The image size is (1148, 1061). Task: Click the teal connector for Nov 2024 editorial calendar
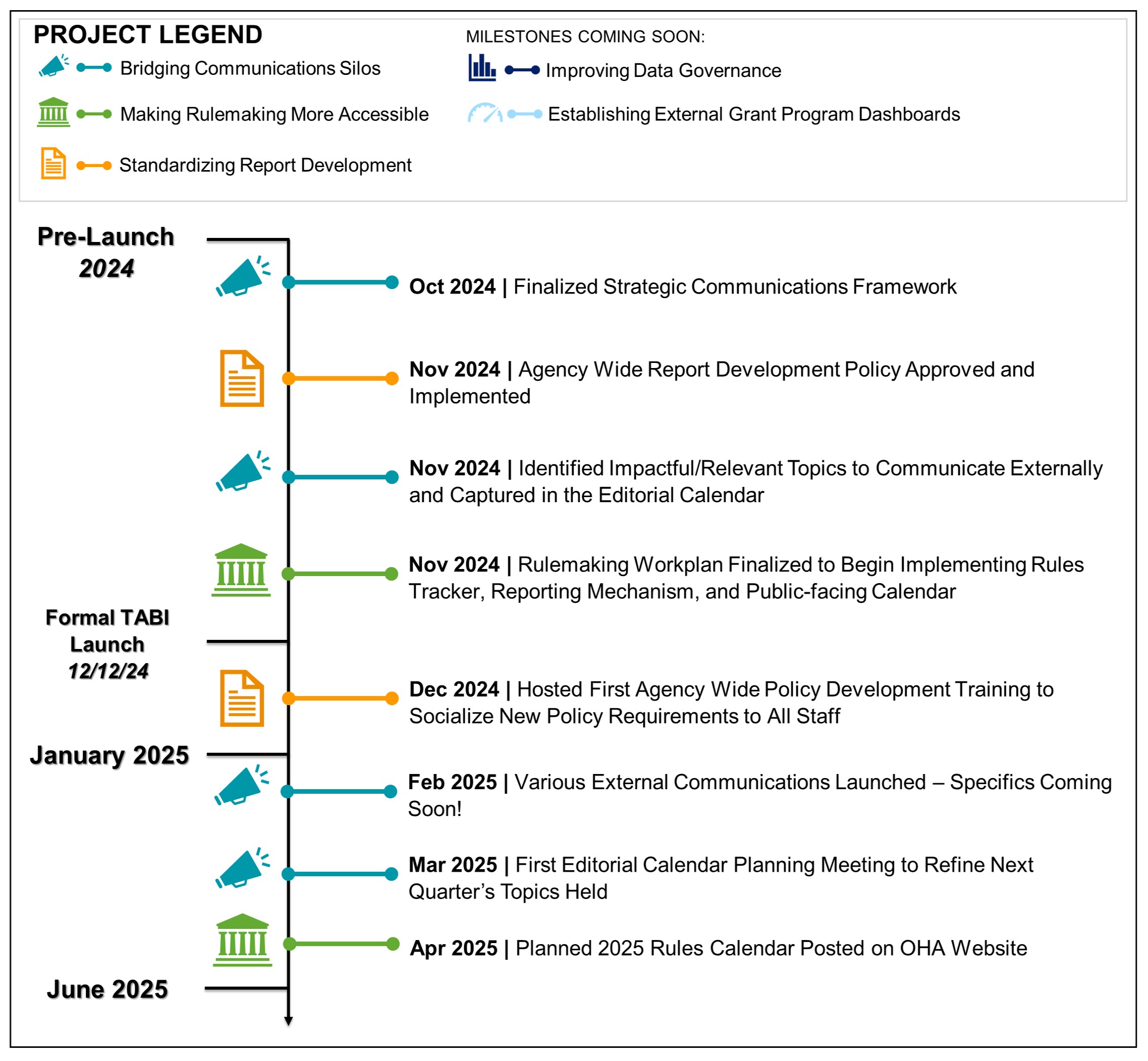point(340,477)
